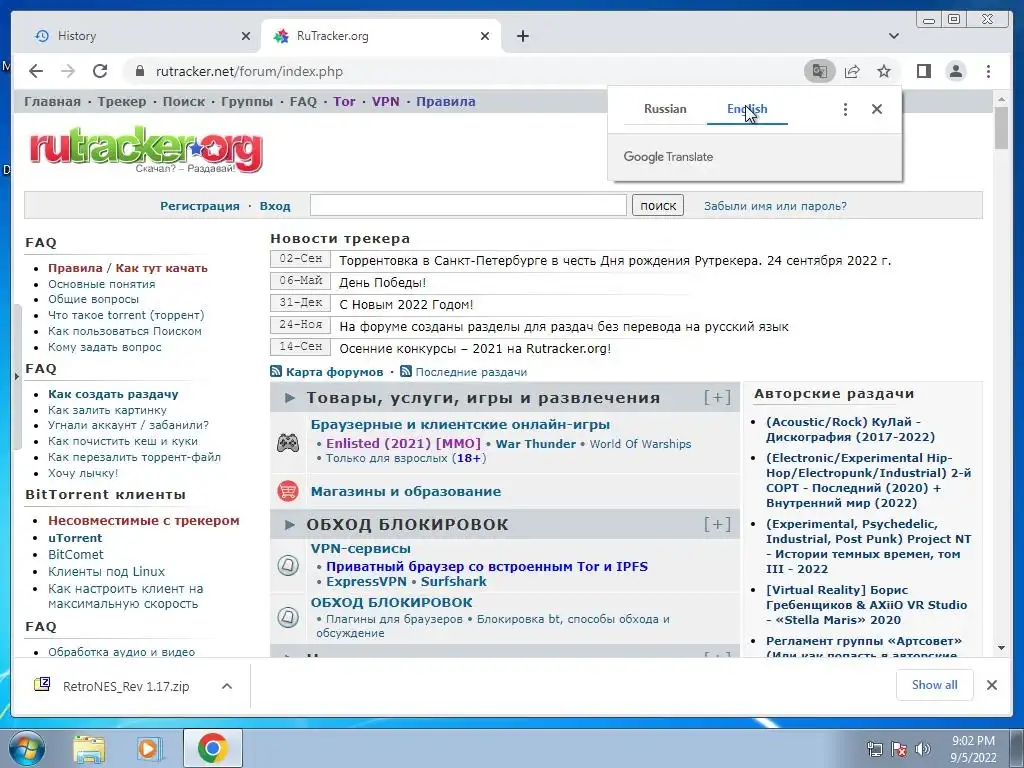Click the поиск search button
This screenshot has width=1024, height=768.
(x=658, y=205)
